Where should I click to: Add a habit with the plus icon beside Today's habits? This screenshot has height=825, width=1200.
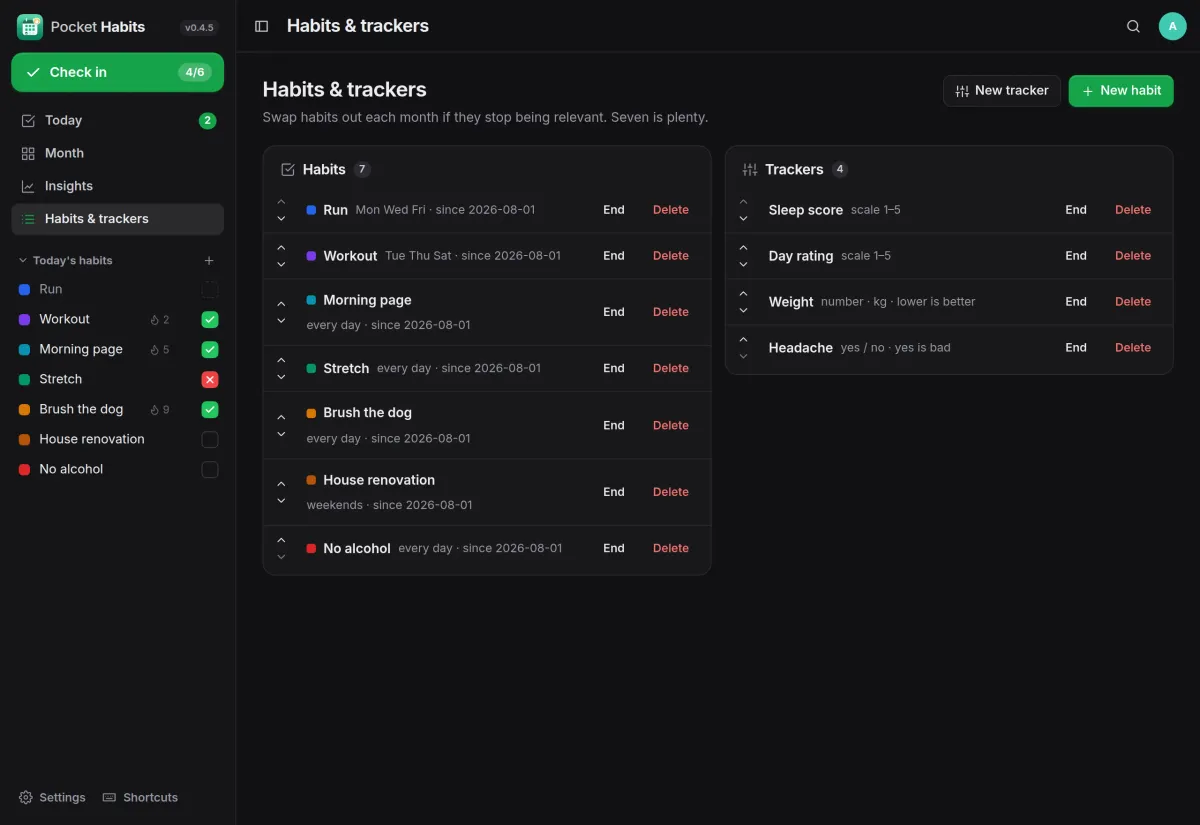[209, 261]
